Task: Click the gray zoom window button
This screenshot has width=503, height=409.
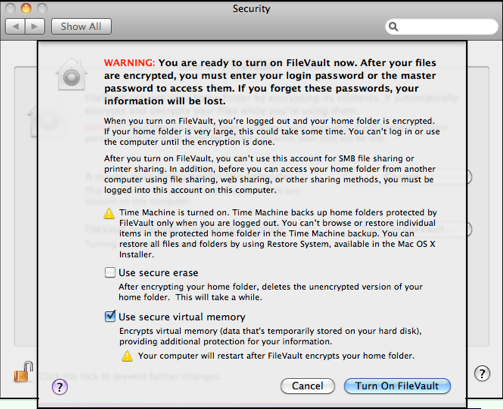Action: pyautogui.click(x=42, y=8)
